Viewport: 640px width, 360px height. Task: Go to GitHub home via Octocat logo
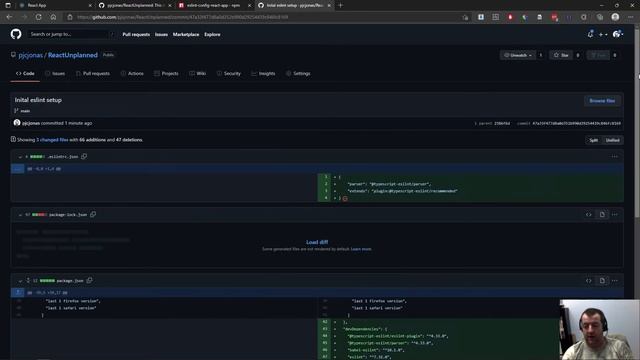tap(16, 34)
